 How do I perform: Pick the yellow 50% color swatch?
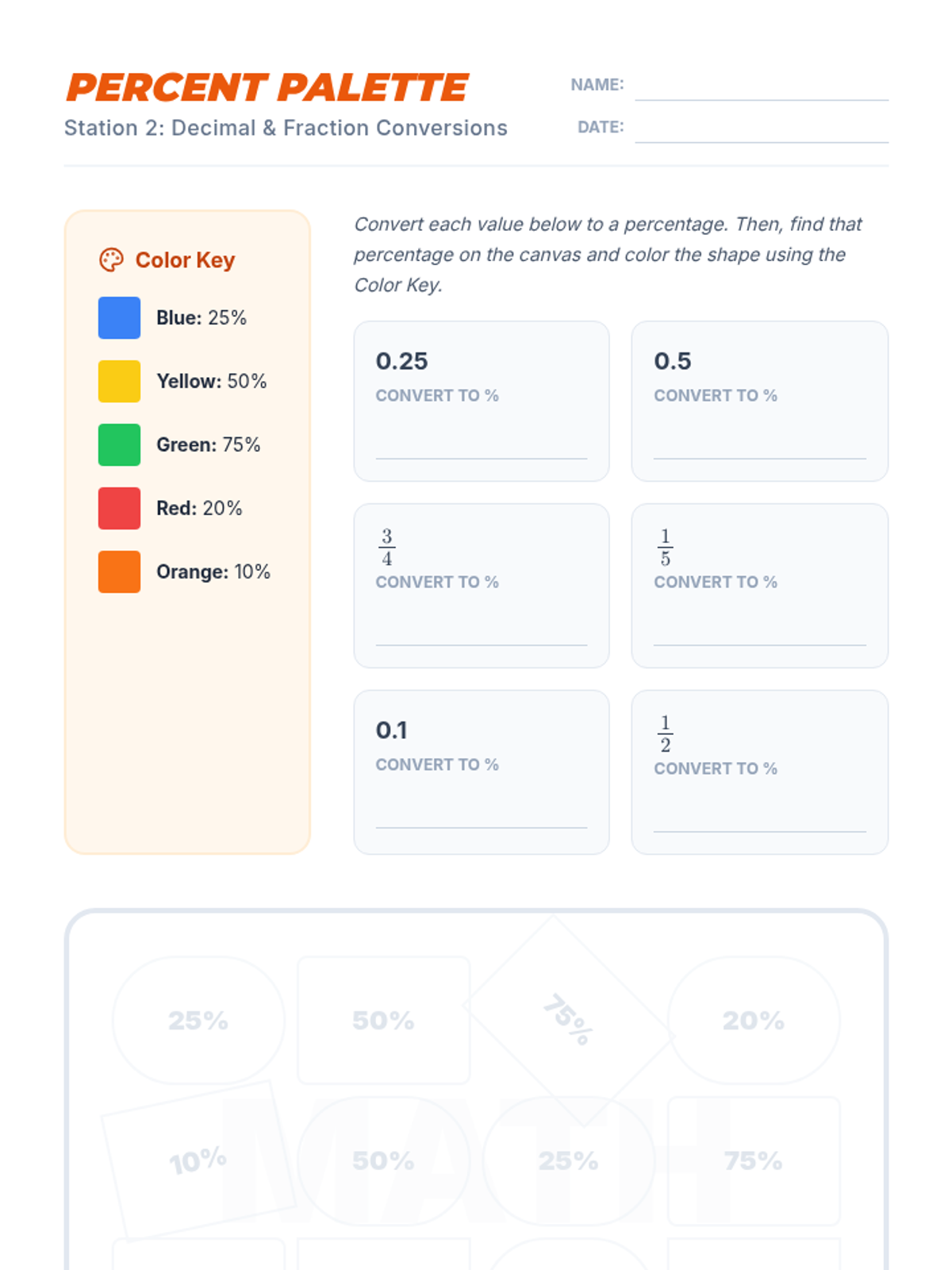[119, 381]
